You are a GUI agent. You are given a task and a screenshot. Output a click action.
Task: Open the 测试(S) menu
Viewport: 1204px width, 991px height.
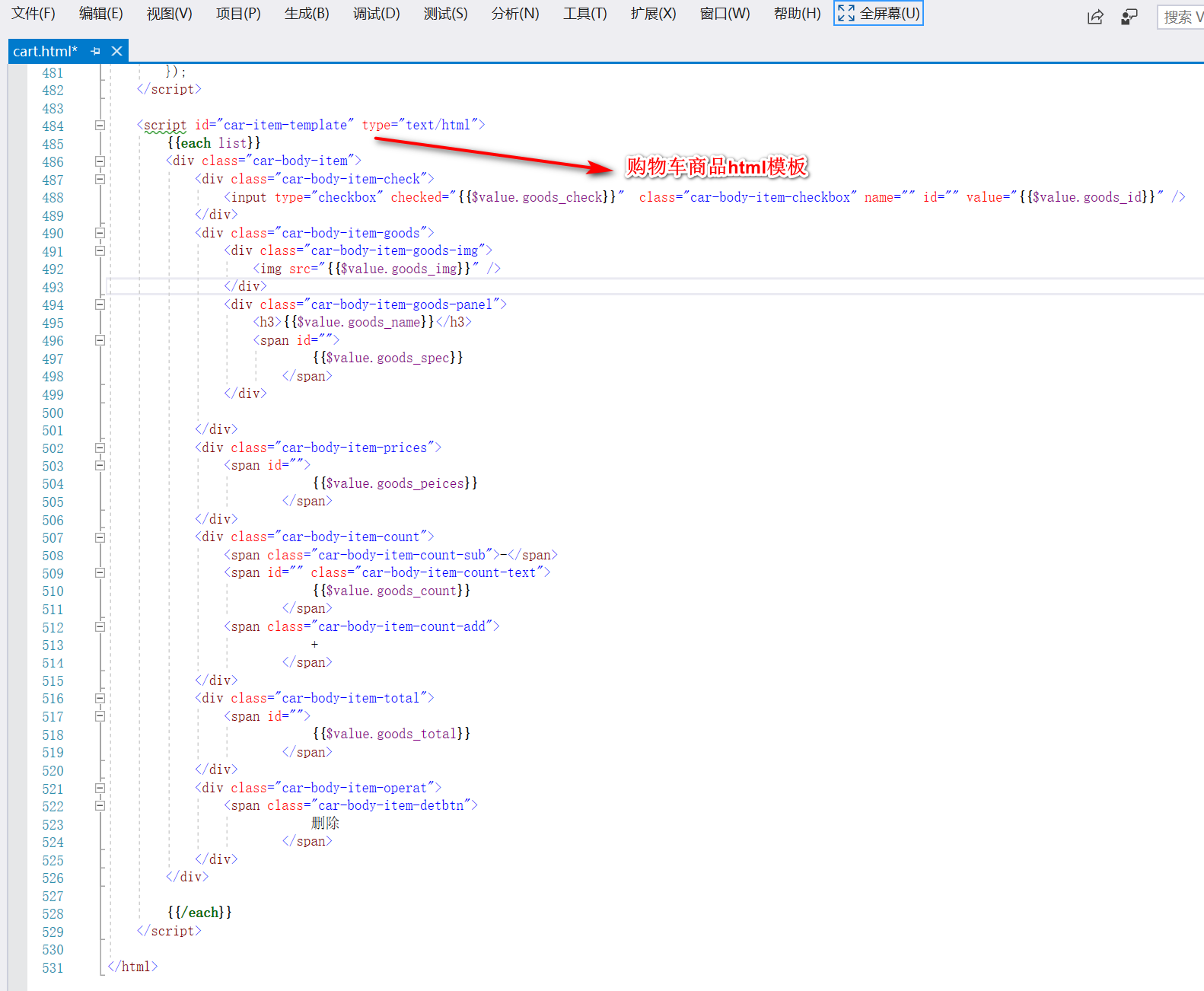tap(445, 14)
